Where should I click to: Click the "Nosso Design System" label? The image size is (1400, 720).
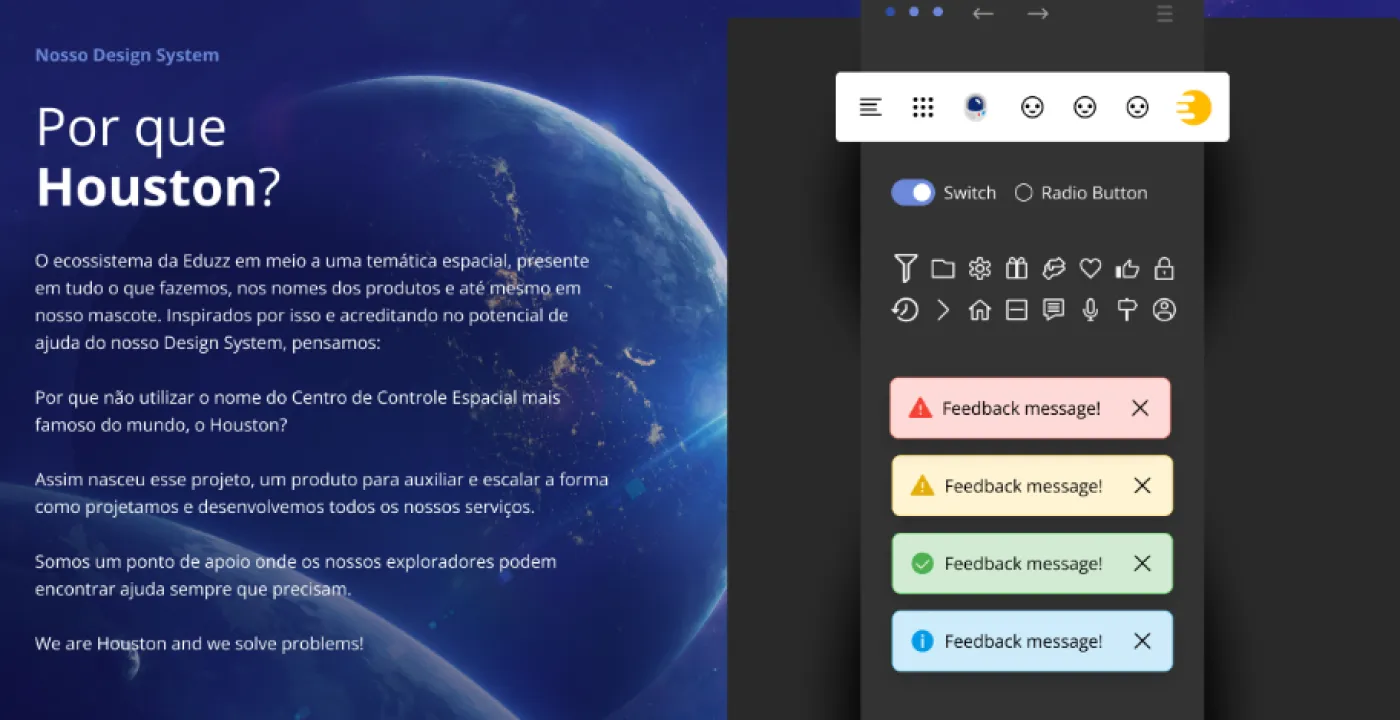(127, 55)
